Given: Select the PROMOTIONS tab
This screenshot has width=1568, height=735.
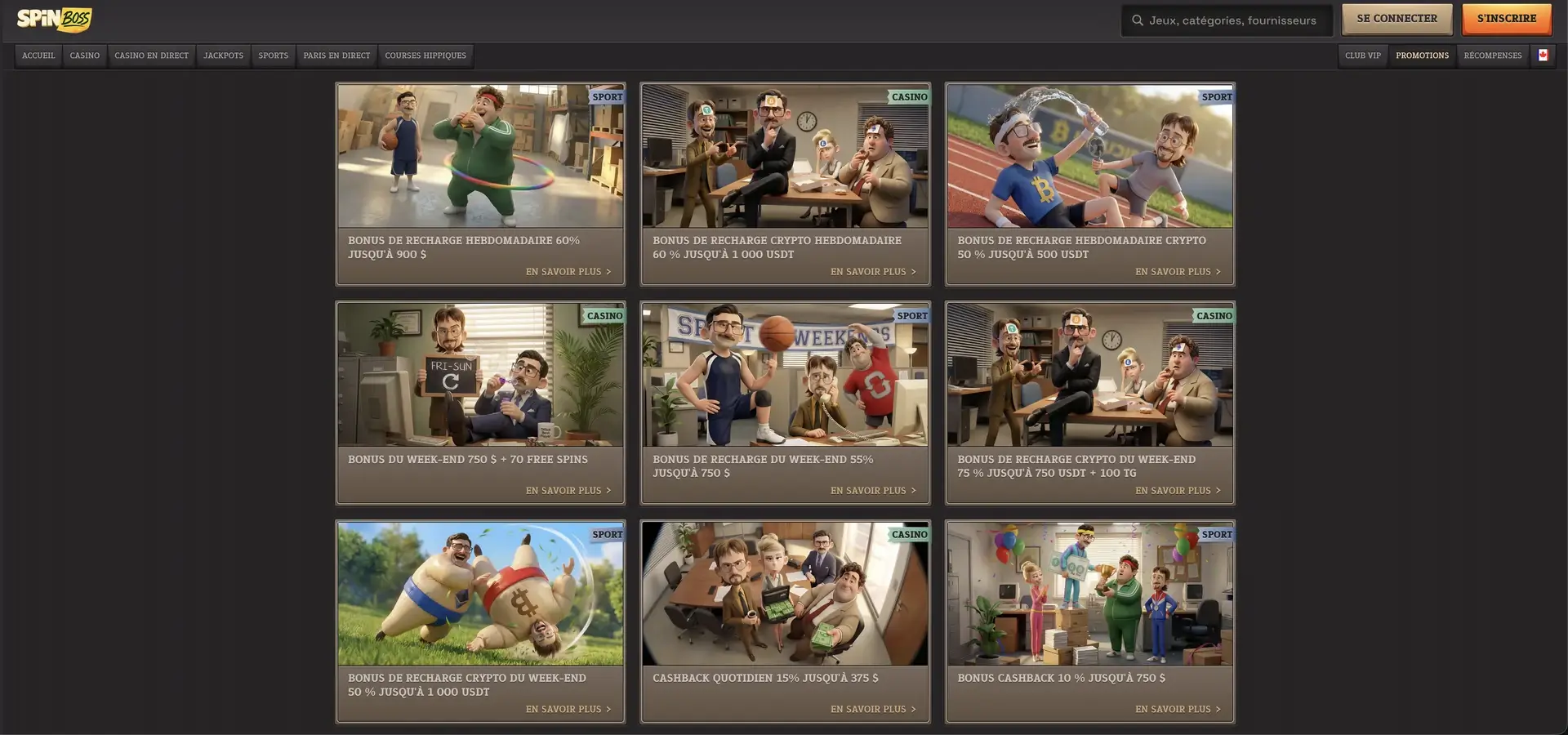Looking at the screenshot, I should point(1422,56).
